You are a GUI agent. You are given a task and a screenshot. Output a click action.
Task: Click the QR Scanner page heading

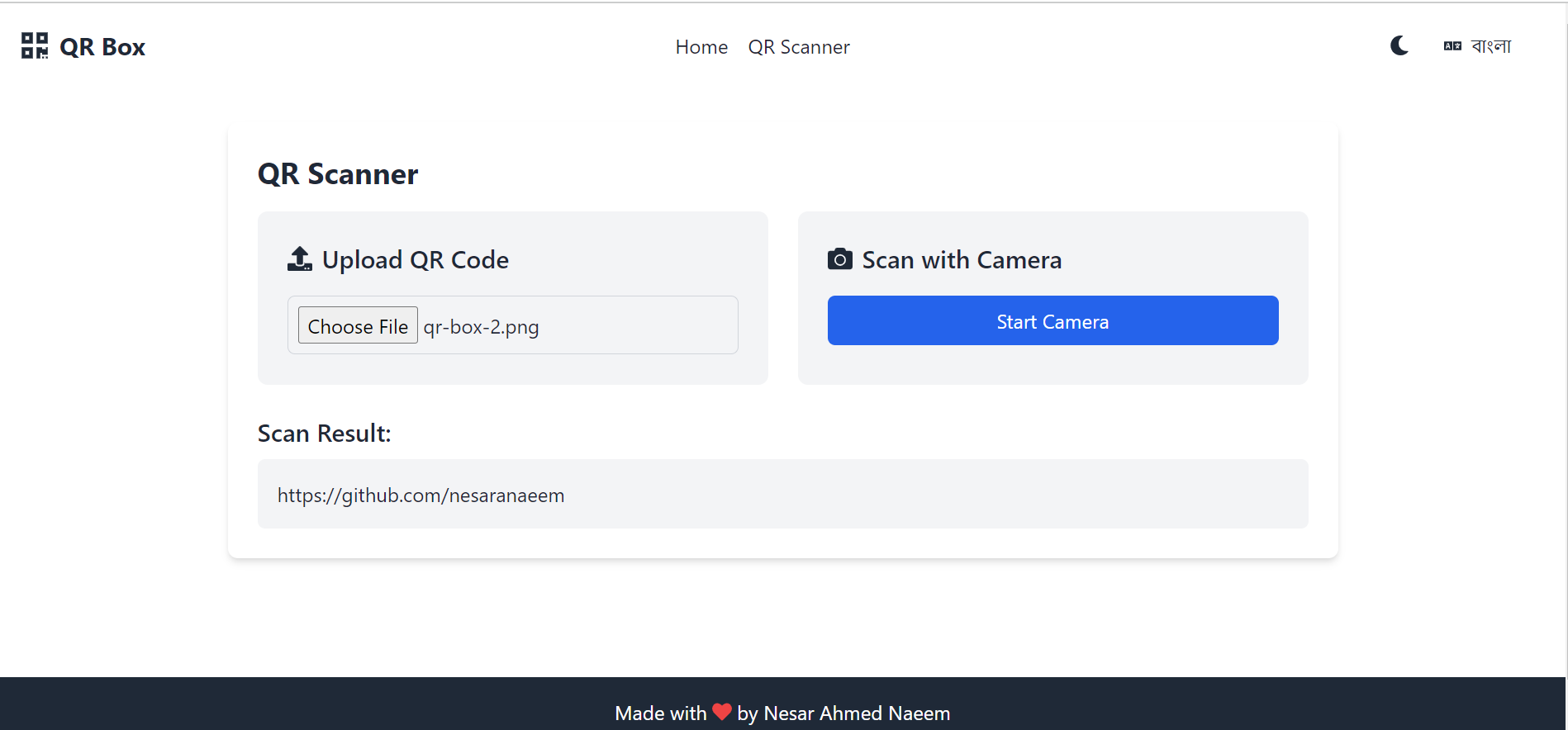(338, 174)
